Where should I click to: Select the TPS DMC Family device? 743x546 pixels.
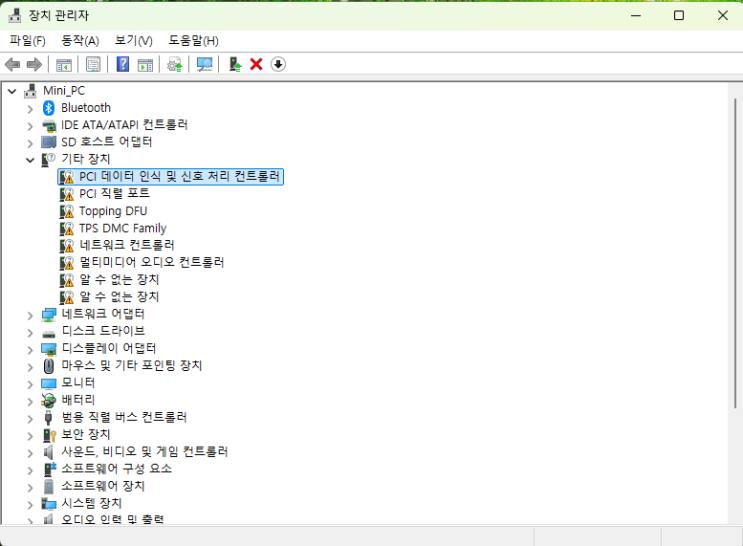pyautogui.click(x=123, y=228)
